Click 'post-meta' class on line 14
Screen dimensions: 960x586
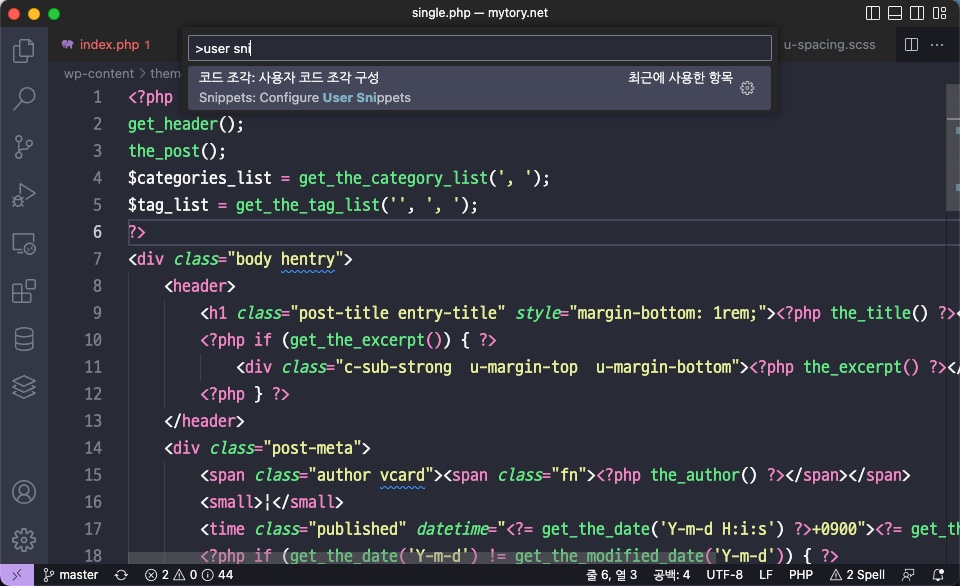(x=312, y=448)
